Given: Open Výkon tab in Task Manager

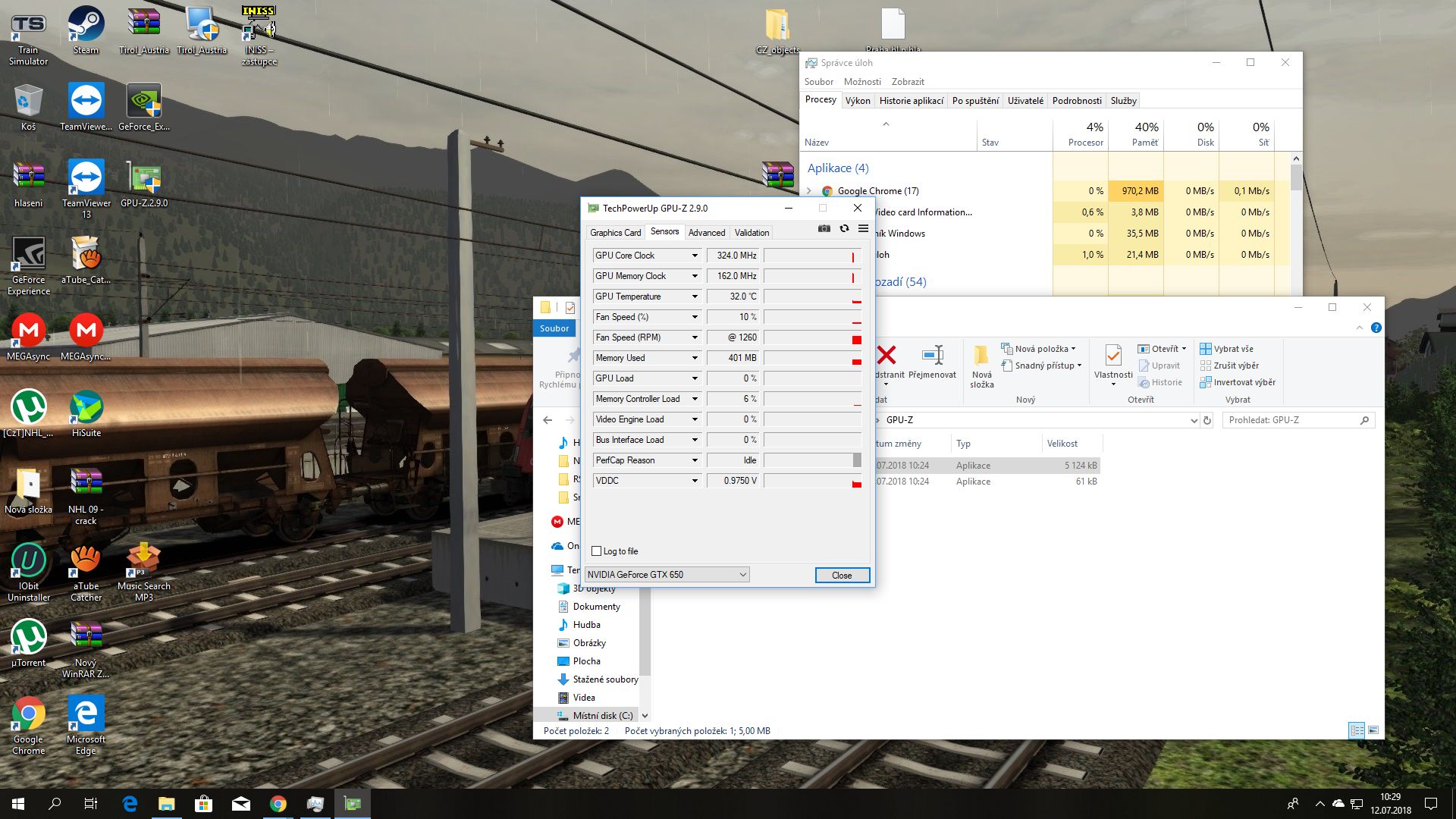Looking at the screenshot, I should click(858, 101).
